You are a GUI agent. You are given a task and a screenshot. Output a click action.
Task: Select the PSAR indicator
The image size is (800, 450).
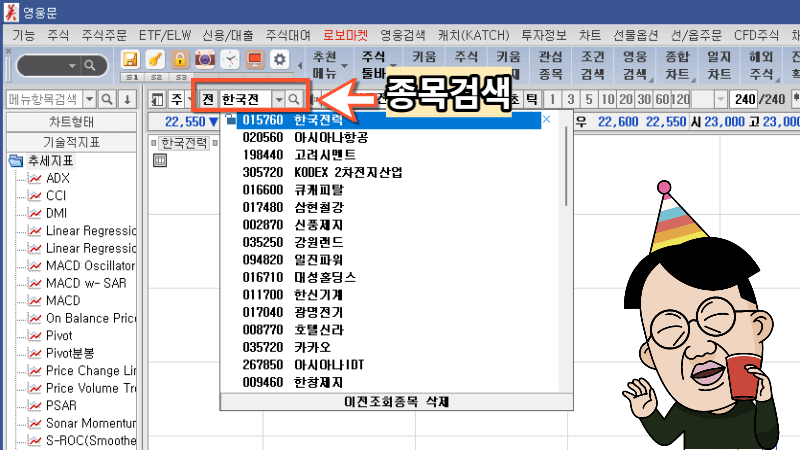(x=61, y=406)
